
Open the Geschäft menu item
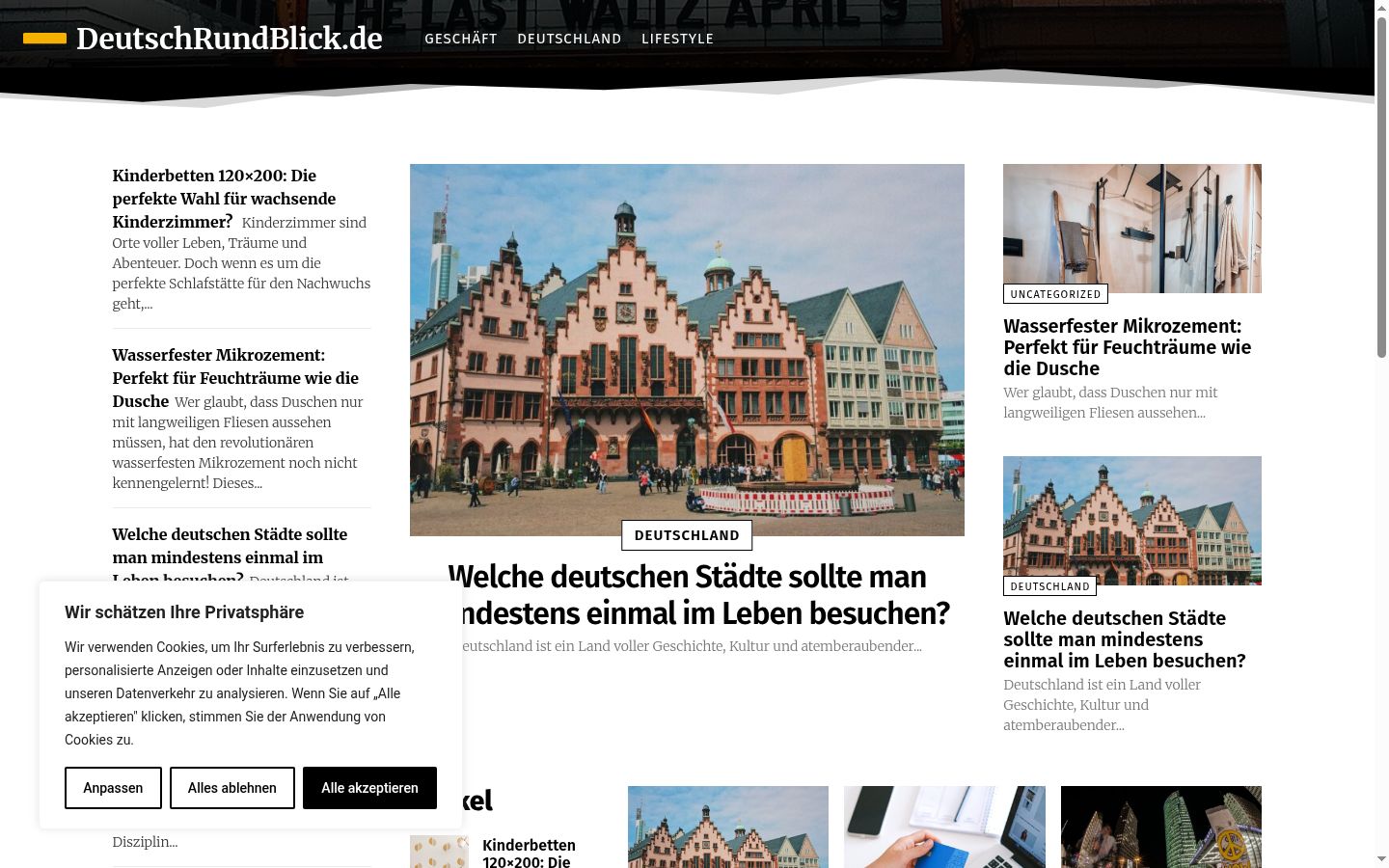coord(461,39)
